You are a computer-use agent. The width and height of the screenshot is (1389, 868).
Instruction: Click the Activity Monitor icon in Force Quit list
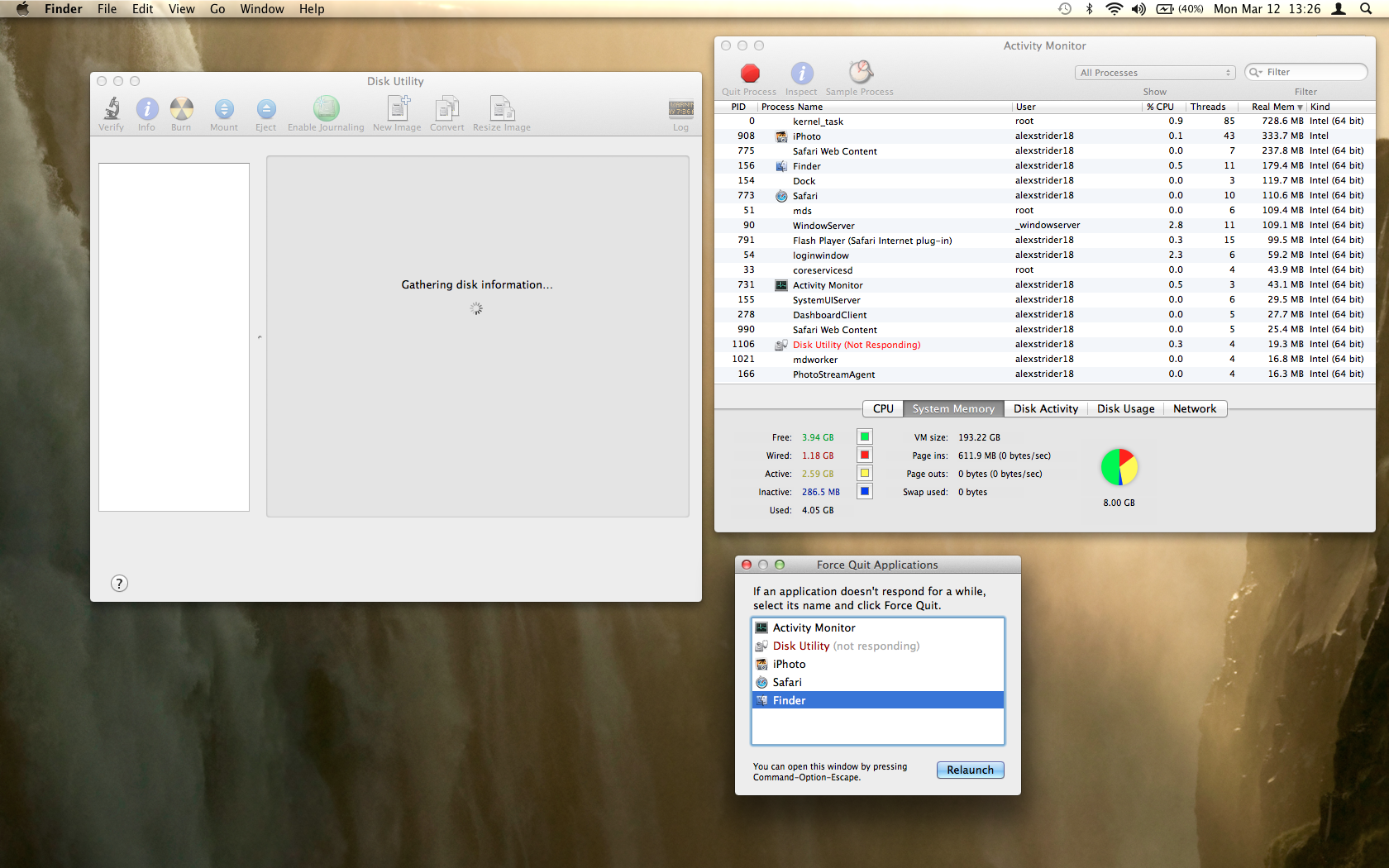[x=761, y=628]
